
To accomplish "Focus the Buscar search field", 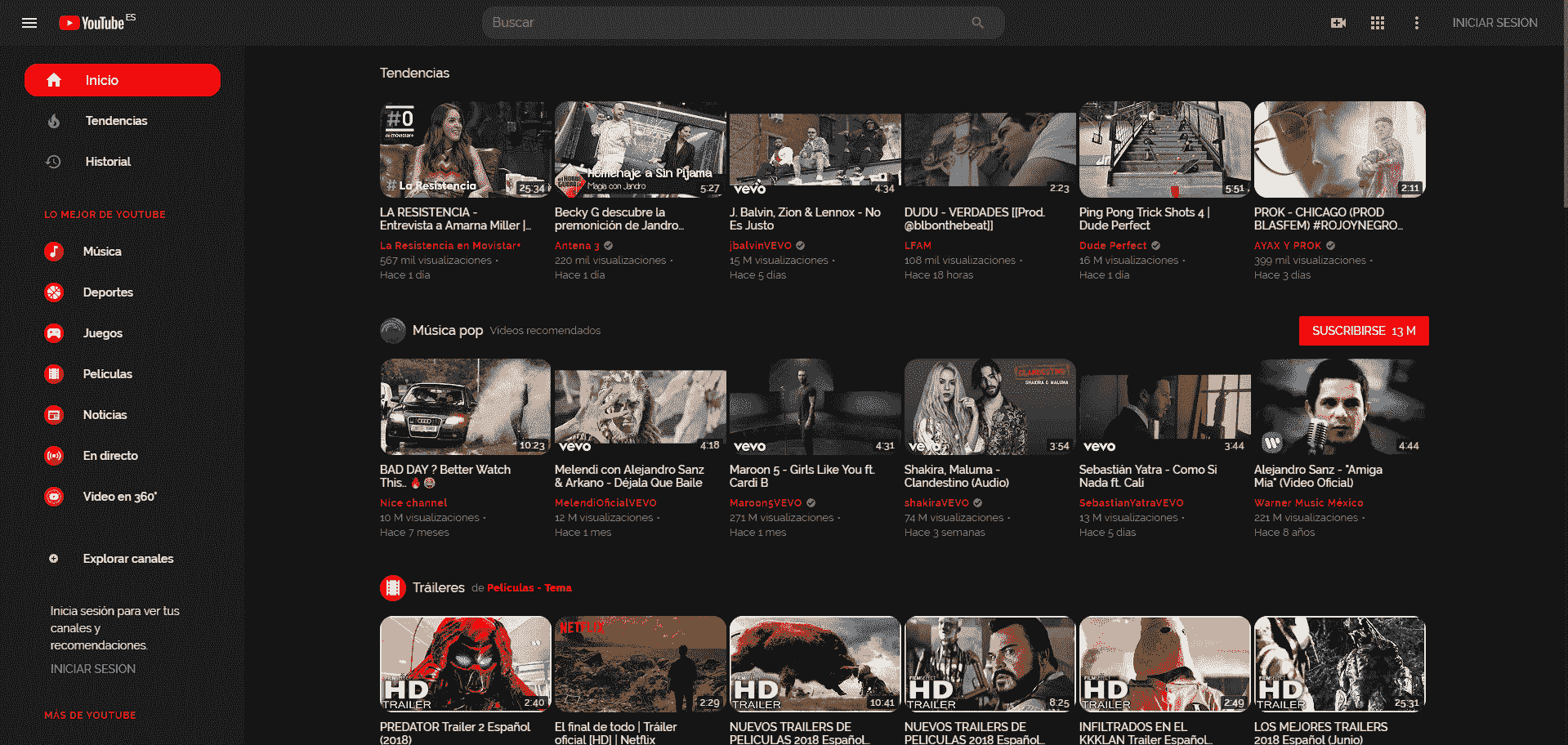I will coord(727,23).
